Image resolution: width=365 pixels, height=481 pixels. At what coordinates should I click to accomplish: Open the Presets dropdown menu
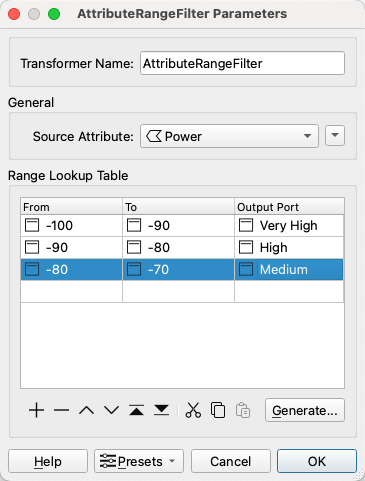139,461
